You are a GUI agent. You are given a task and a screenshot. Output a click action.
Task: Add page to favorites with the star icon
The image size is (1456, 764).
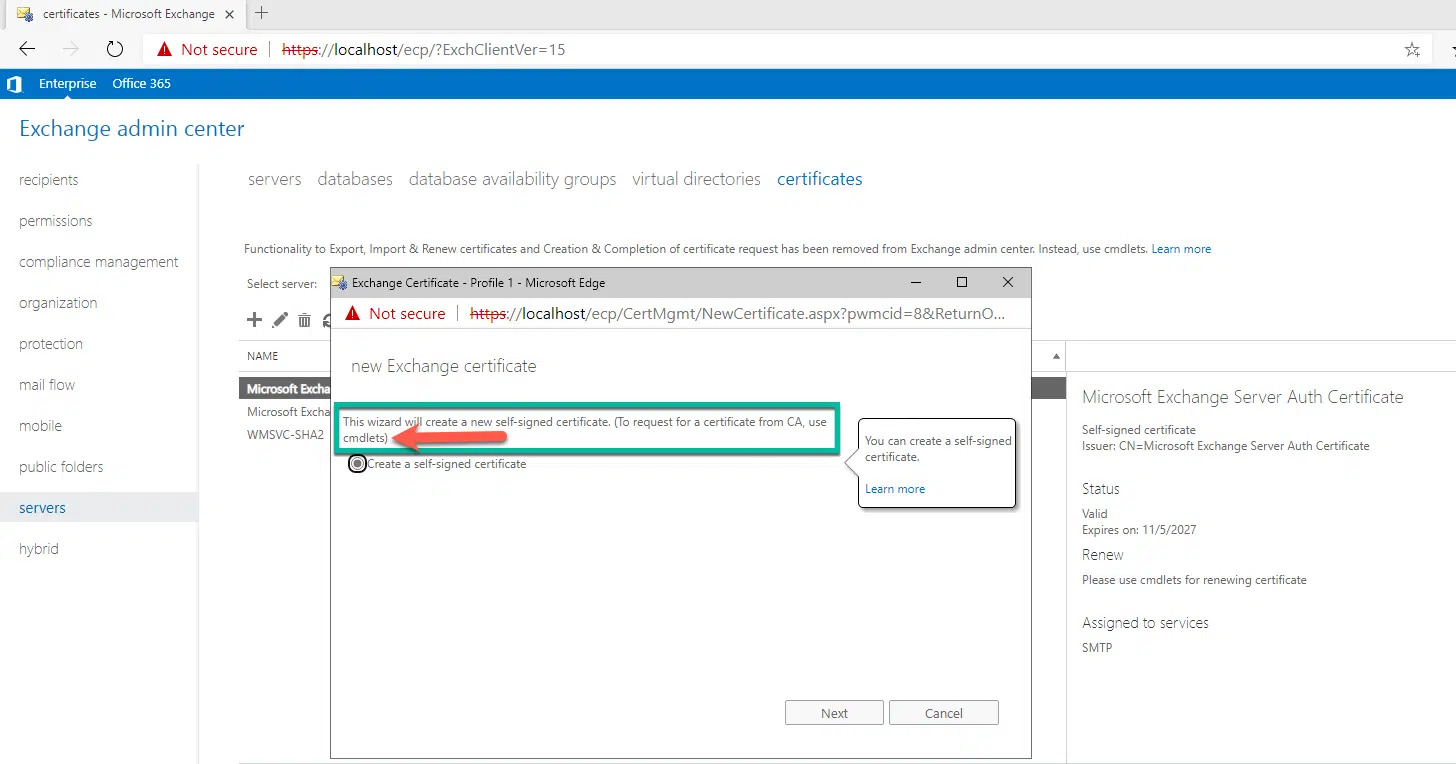pyautogui.click(x=1412, y=49)
